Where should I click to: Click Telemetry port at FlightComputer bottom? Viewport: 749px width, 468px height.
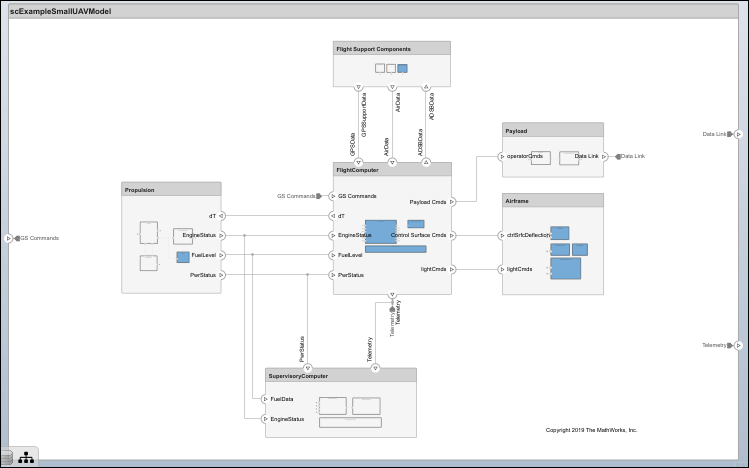point(392,295)
